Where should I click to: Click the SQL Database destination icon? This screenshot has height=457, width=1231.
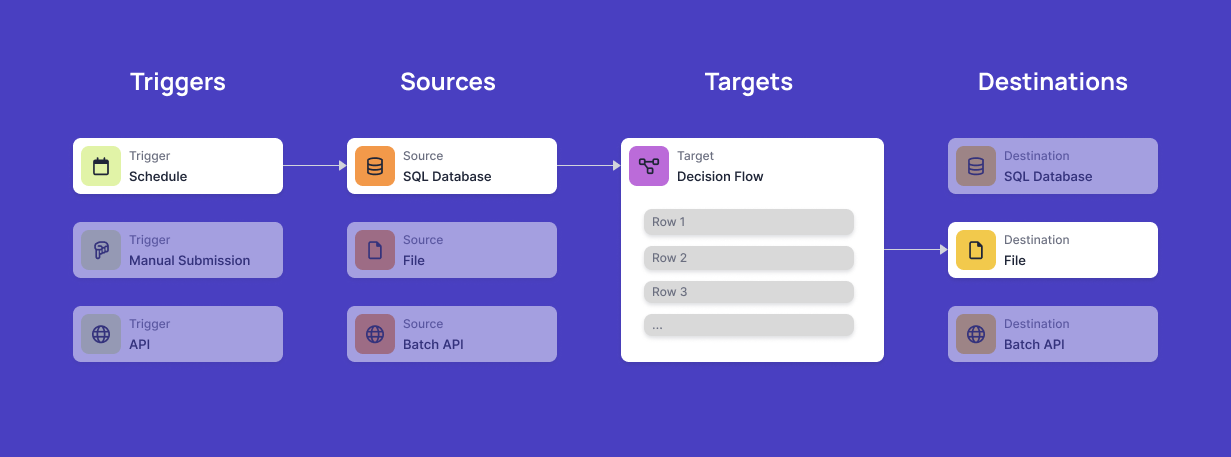pos(976,166)
